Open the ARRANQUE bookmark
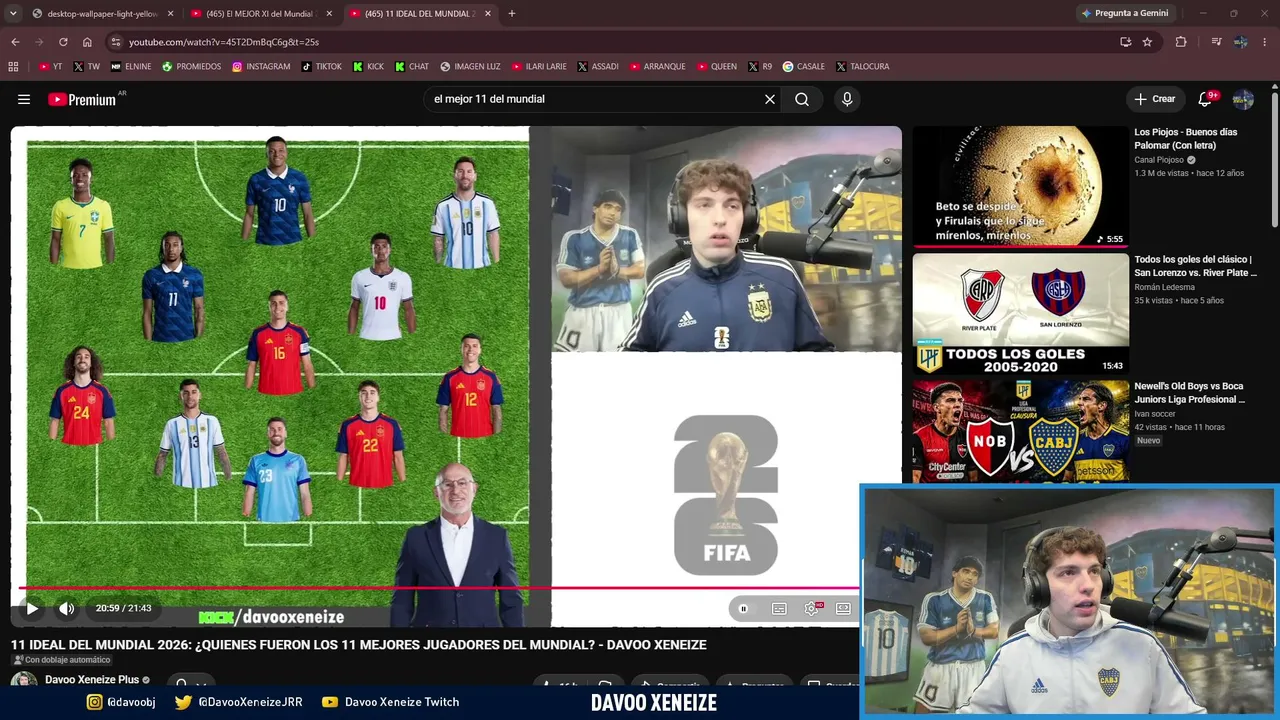The width and height of the screenshot is (1280, 720). (658, 67)
